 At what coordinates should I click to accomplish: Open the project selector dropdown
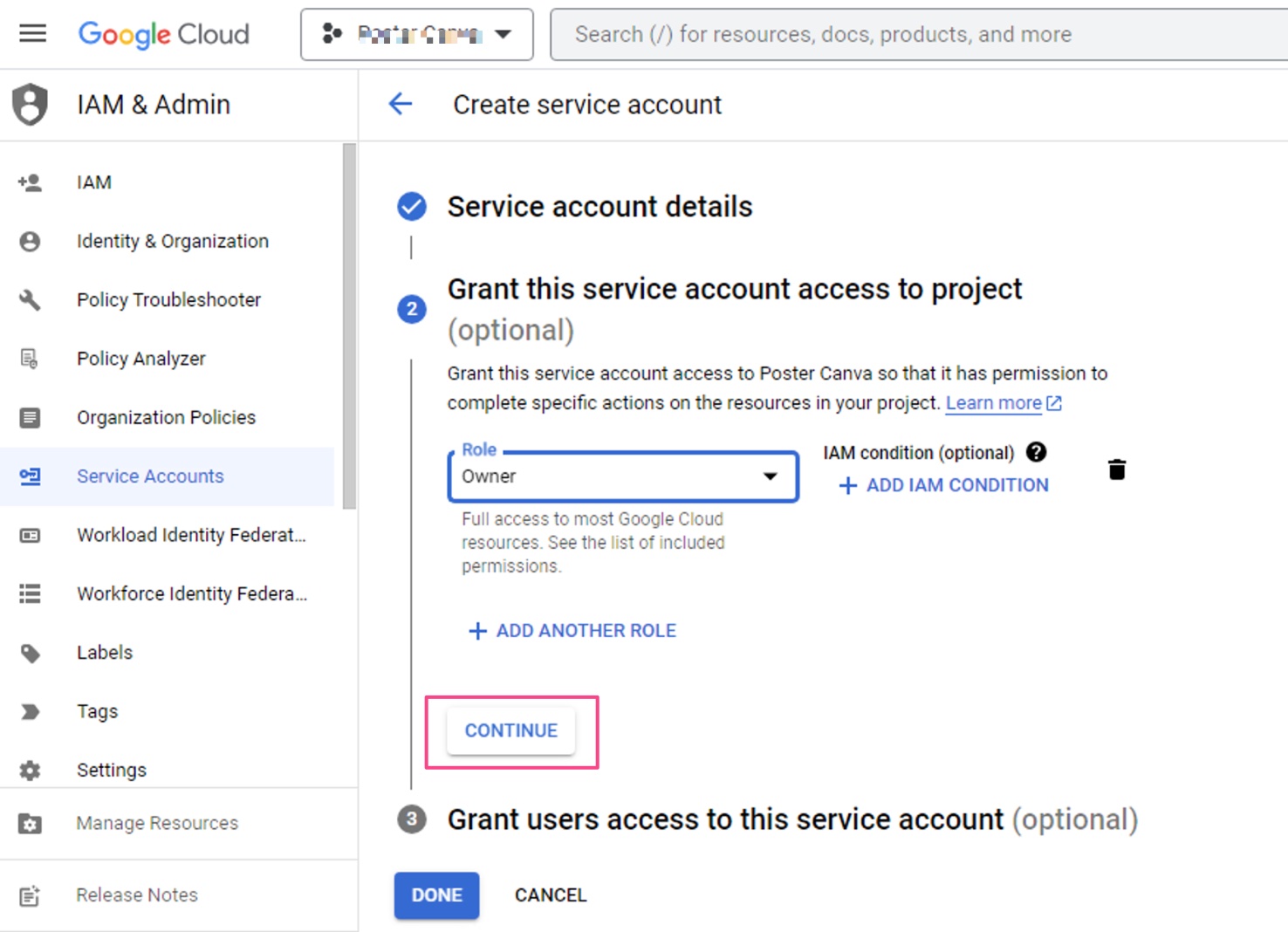pos(416,34)
